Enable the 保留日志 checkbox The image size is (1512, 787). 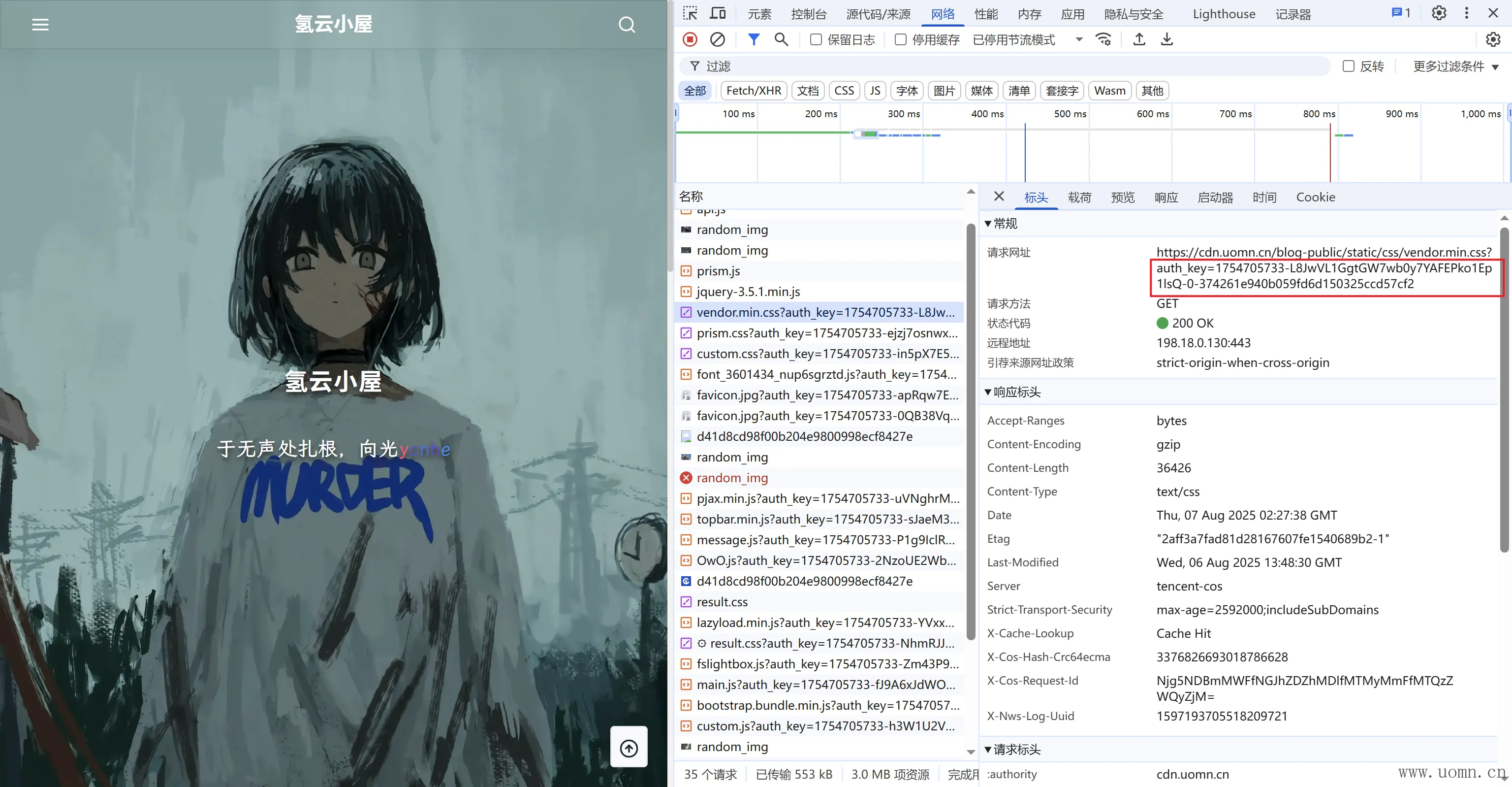815,39
